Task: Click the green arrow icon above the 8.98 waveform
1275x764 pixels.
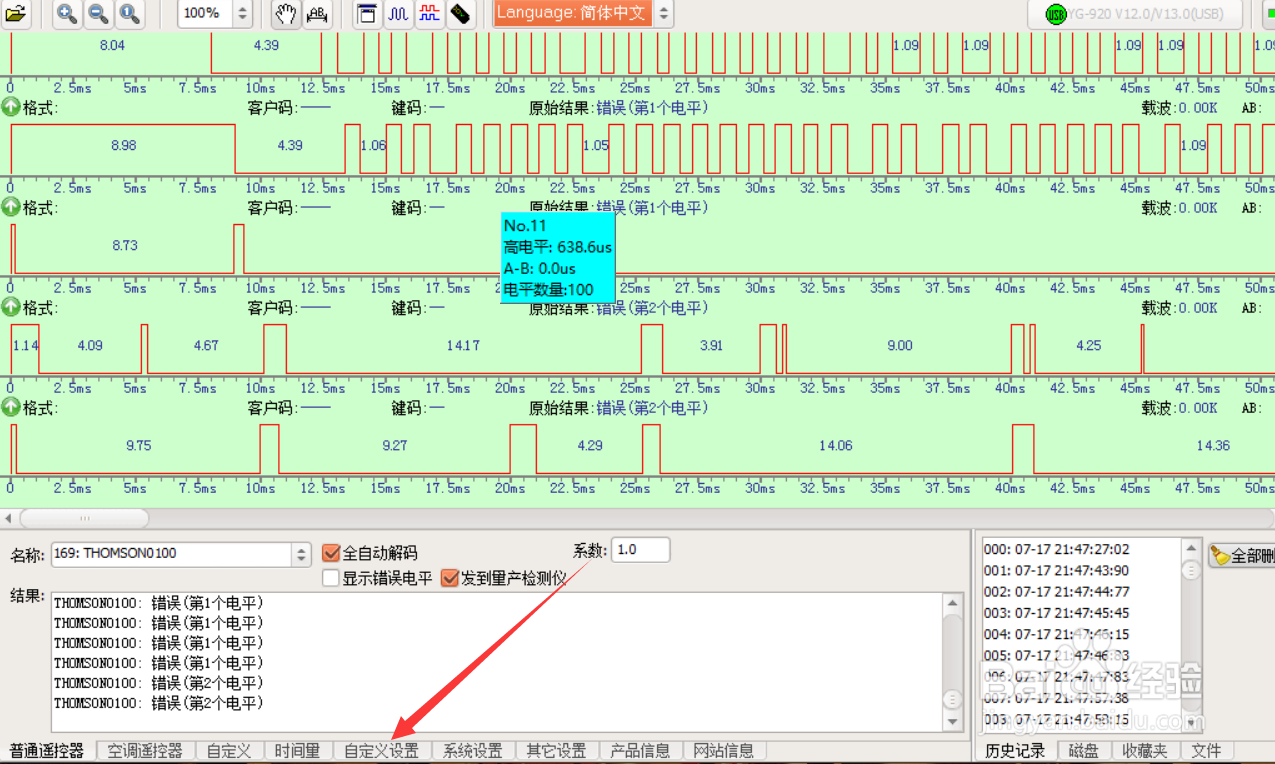Action: tap(11, 107)
